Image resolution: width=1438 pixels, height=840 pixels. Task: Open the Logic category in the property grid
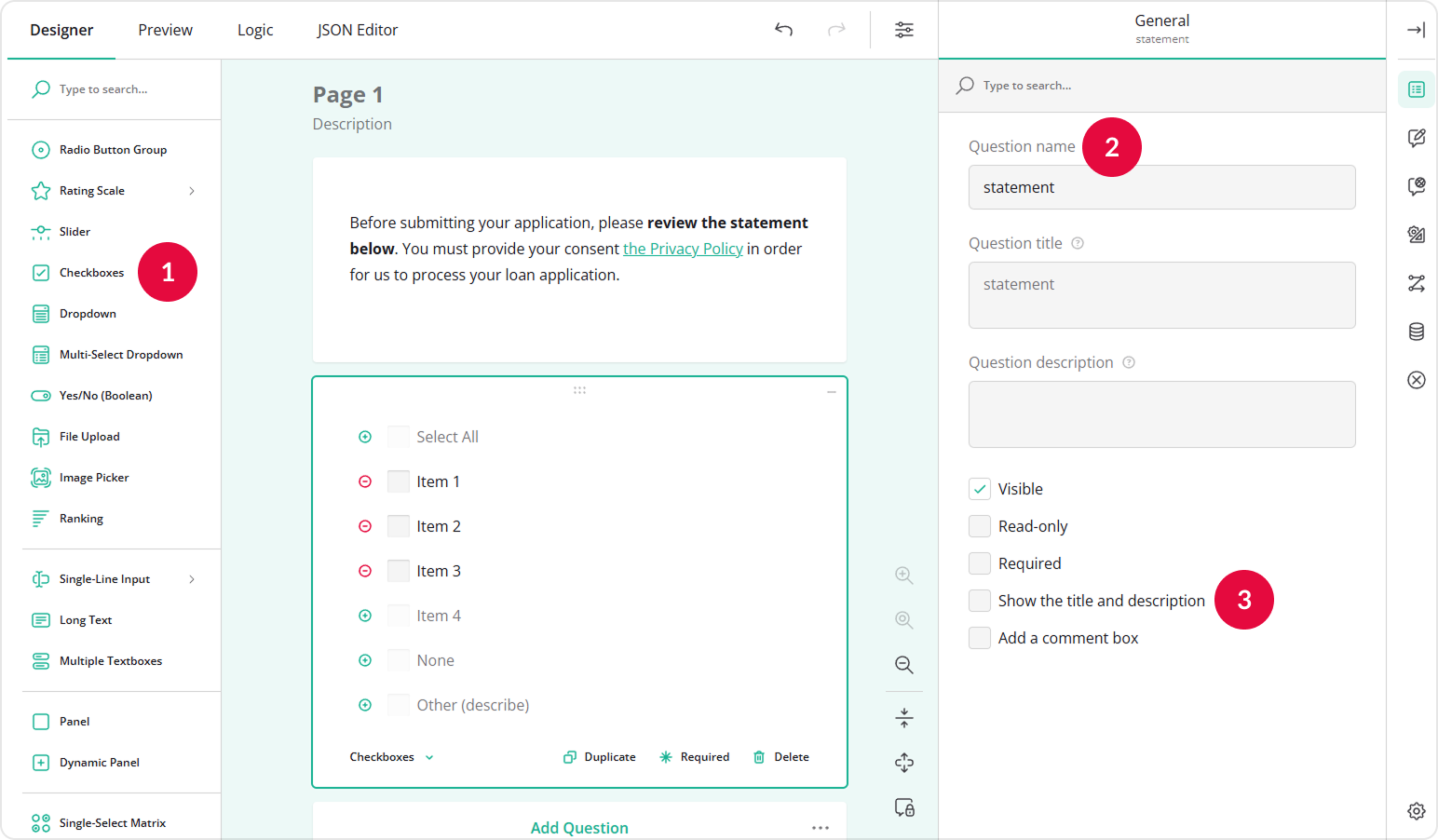pos(1416,284)
